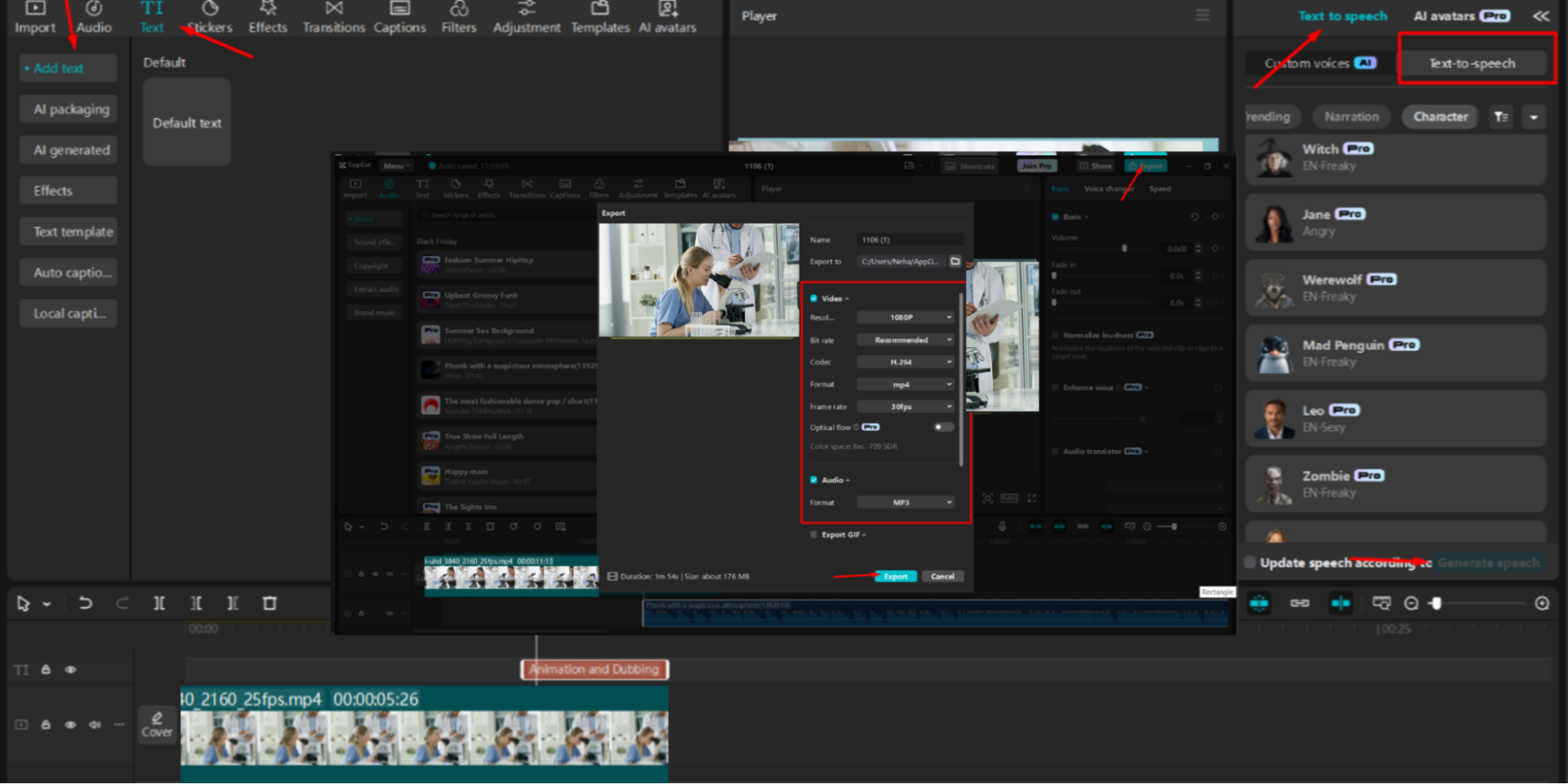This screenshot has width=1568, height=784.
Task: Open the audio Format MP3 dropdown
Action: pyautogui.click(x=906, y=502)
